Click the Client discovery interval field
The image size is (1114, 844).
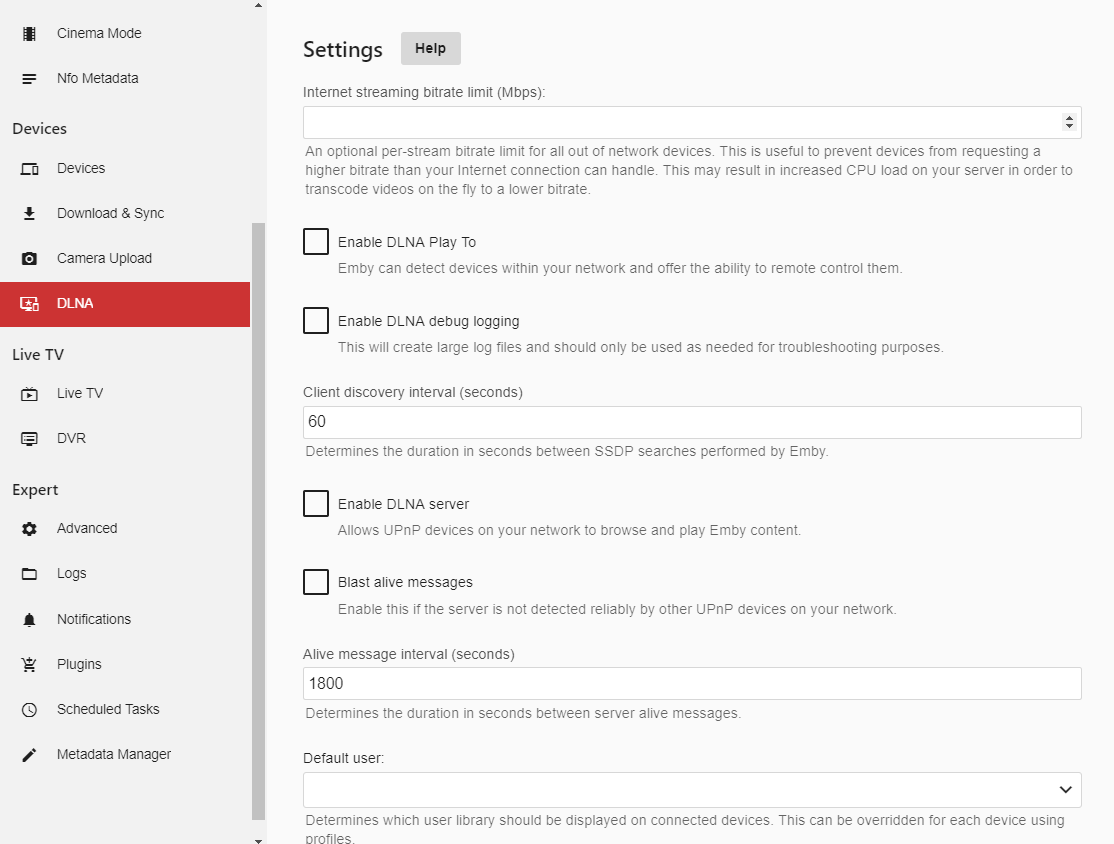coord(692,422)
